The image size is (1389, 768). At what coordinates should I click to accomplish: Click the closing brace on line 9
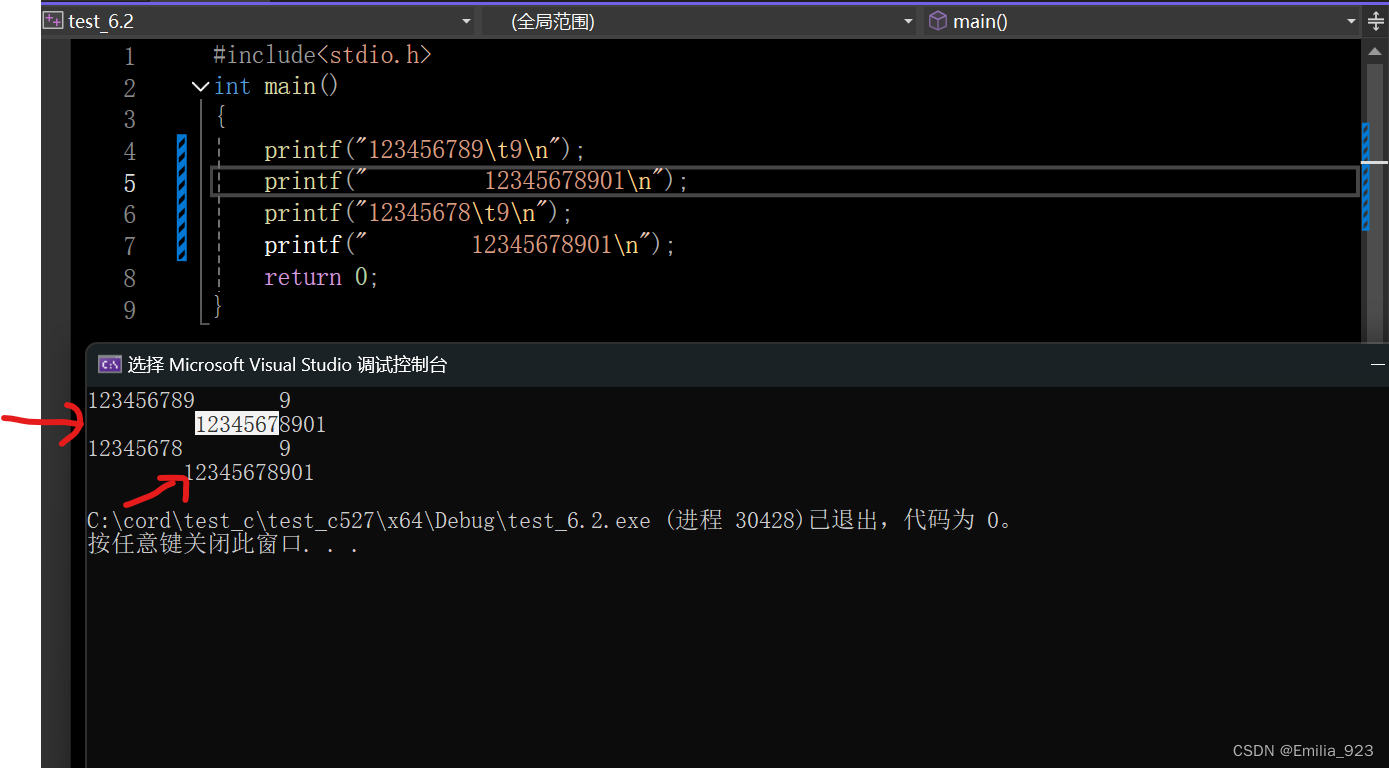(x=218, y=306)
